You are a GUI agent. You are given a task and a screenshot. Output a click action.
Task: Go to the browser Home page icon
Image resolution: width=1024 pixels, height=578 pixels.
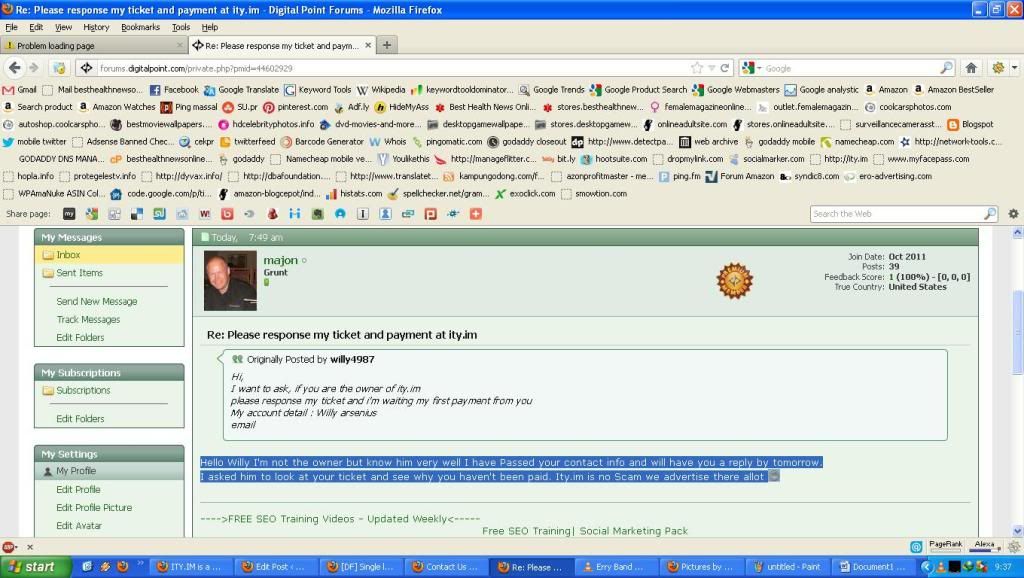pos(971,68)
